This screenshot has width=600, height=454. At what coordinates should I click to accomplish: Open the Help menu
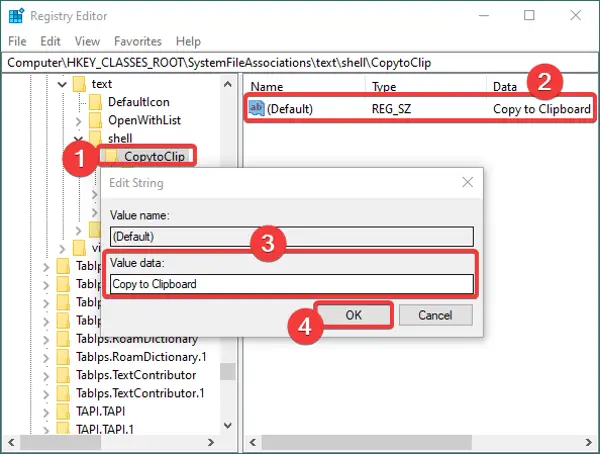point(188,41)
